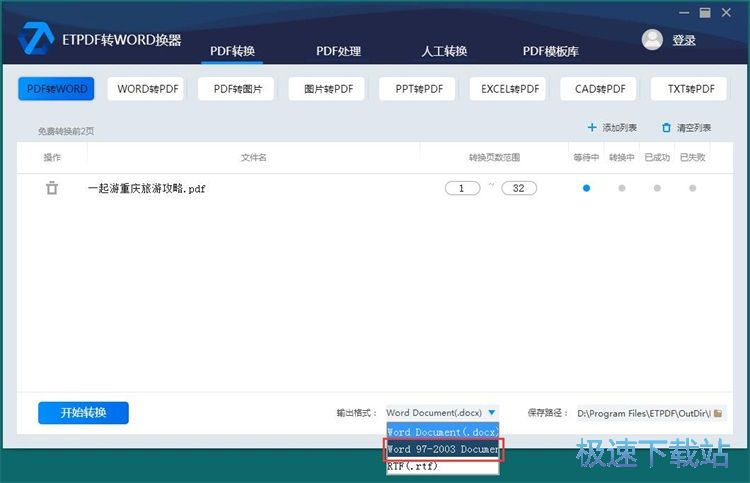Click the save path field D:\Program Files\ETPDF\OutDir
The width and height of the screenshot is (750, 483).
tap(644, 413)
